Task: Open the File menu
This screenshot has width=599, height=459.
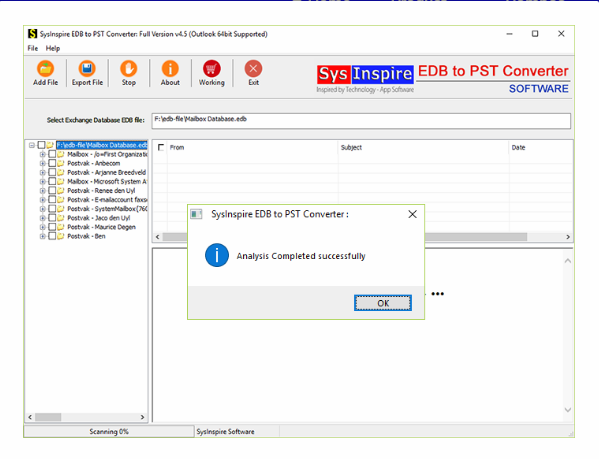Action: [x=32, y=48]
